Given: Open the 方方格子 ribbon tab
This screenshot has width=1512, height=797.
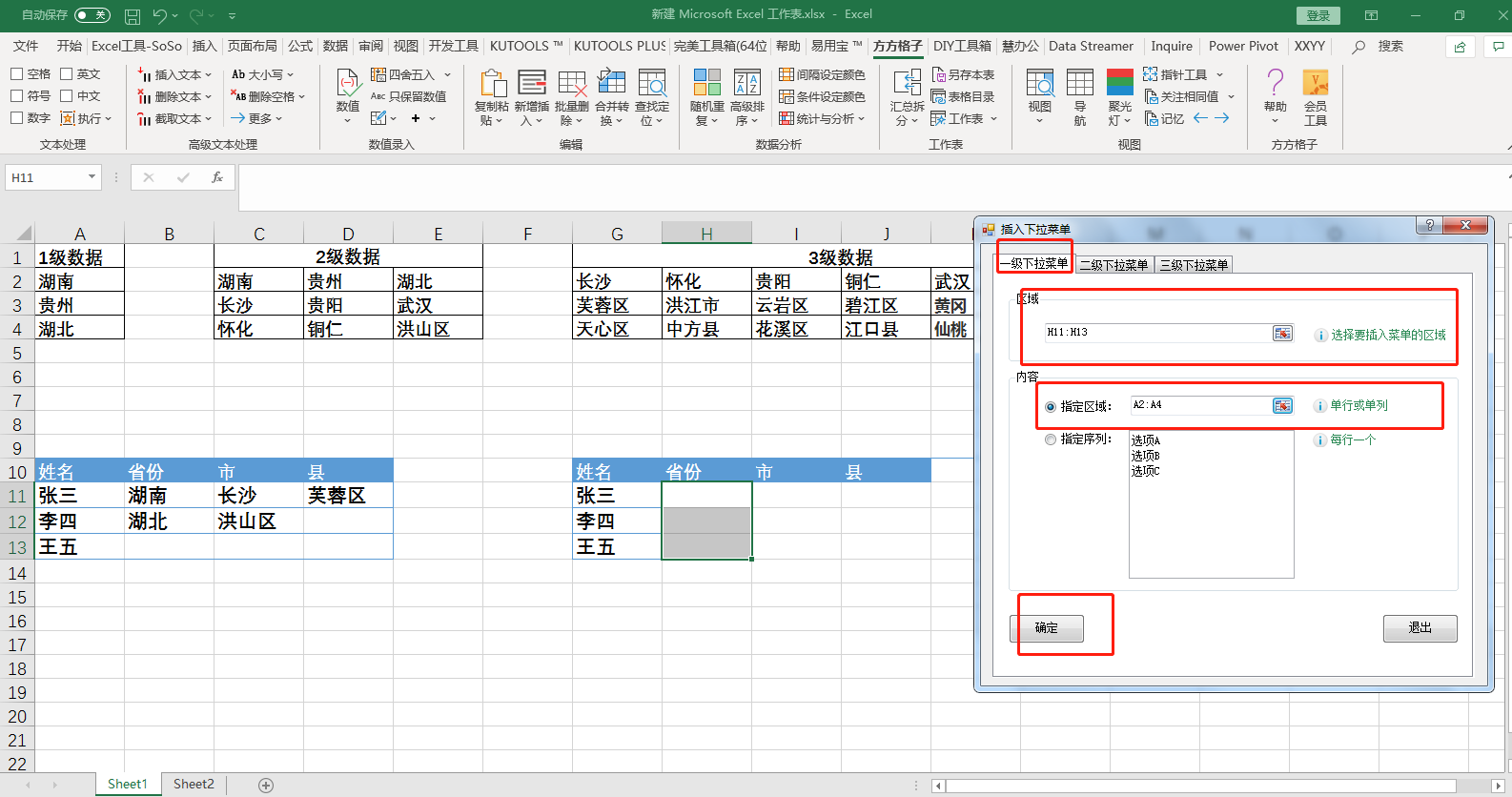Looking at the screenshot, I should [897, 46].
